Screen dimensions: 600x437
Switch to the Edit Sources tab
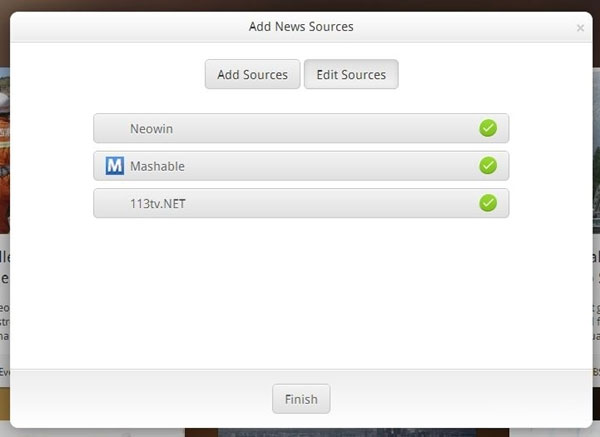[x=351, y=74]
